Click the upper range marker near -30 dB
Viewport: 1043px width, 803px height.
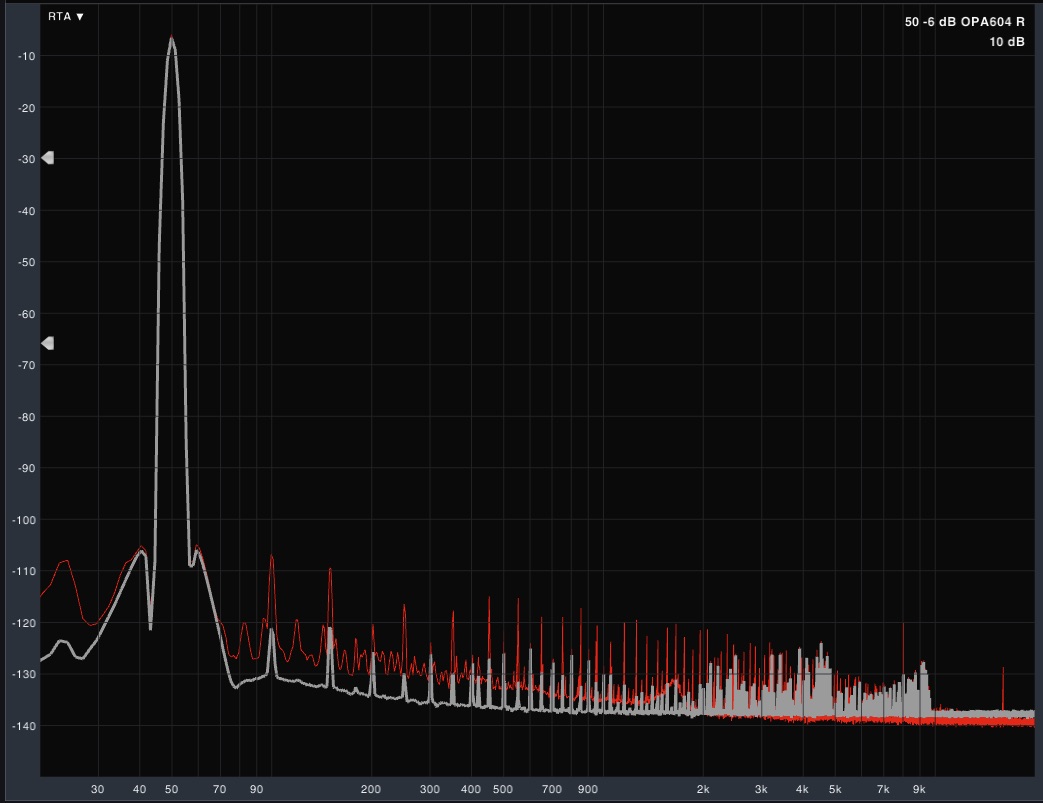48,158
